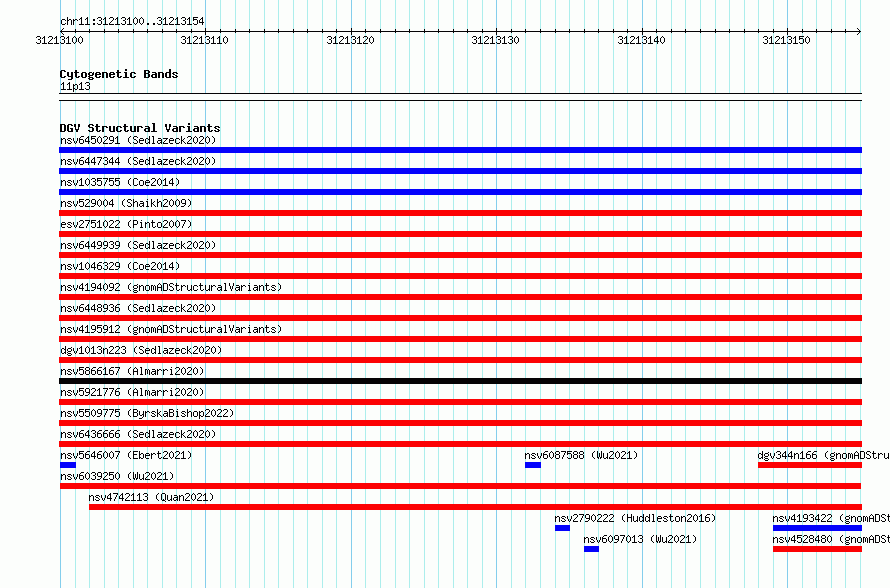
Task: Click the nsv6450291 (Sedlazeck2020) variant label
Action: pos(138,140)
